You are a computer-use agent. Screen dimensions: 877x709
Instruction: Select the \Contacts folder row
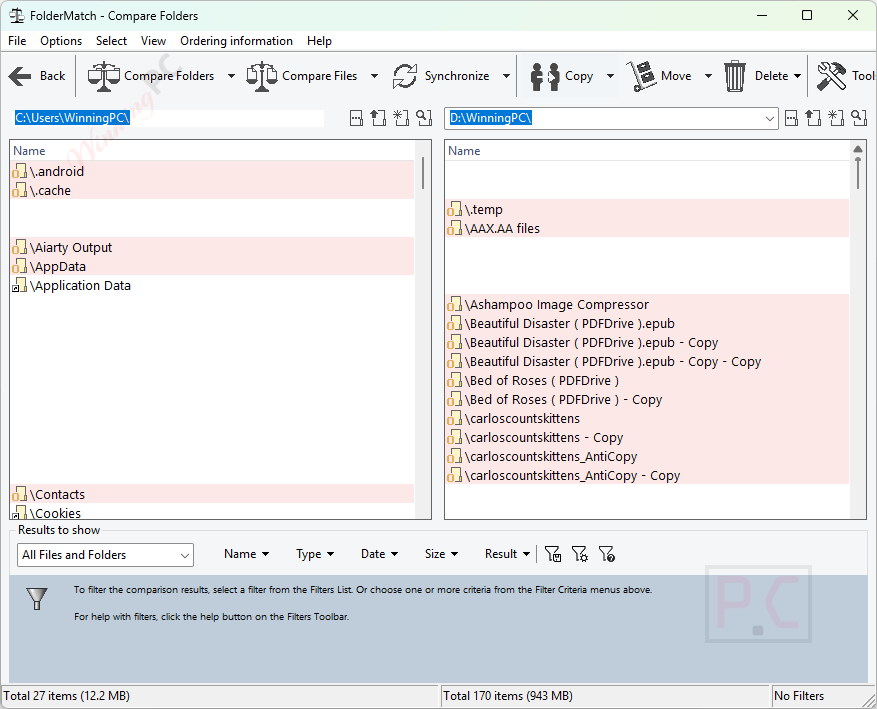click(x=213, y=494)
